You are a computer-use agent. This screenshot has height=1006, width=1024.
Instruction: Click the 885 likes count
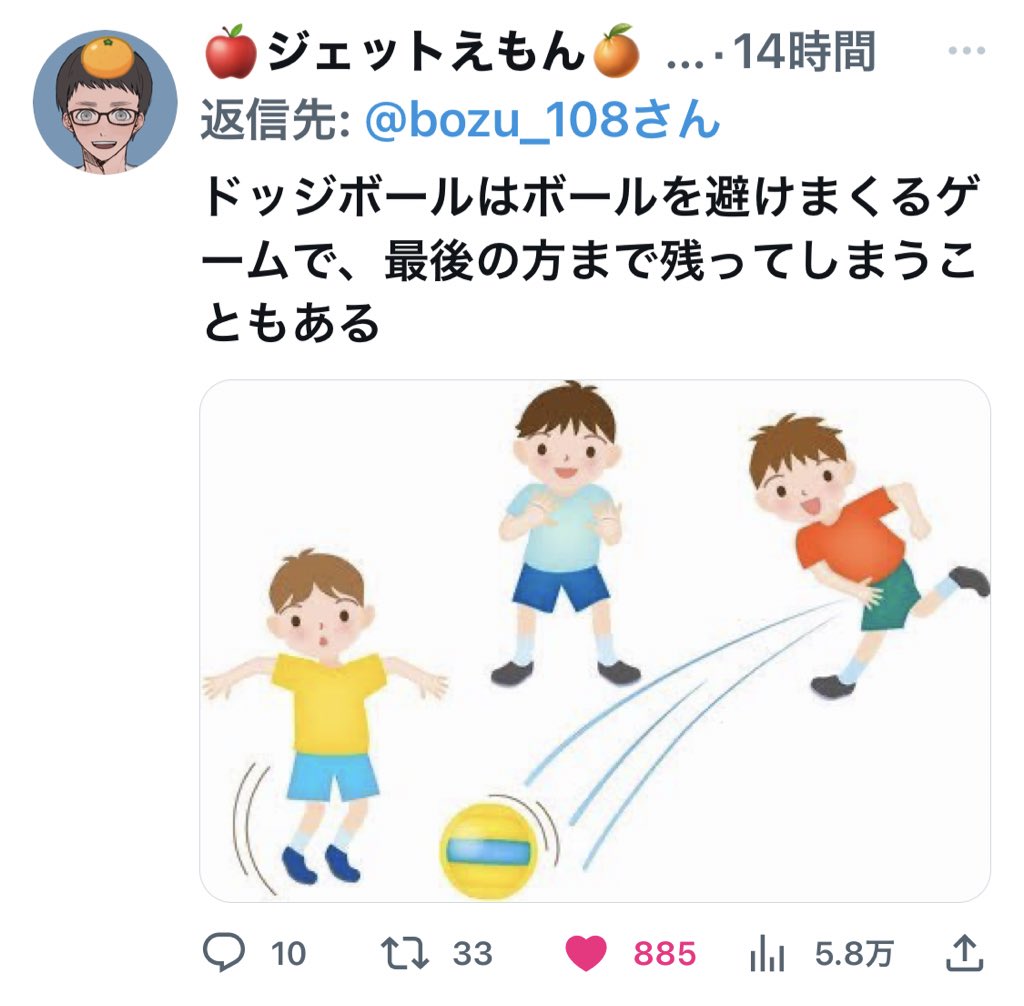(665, 954)
